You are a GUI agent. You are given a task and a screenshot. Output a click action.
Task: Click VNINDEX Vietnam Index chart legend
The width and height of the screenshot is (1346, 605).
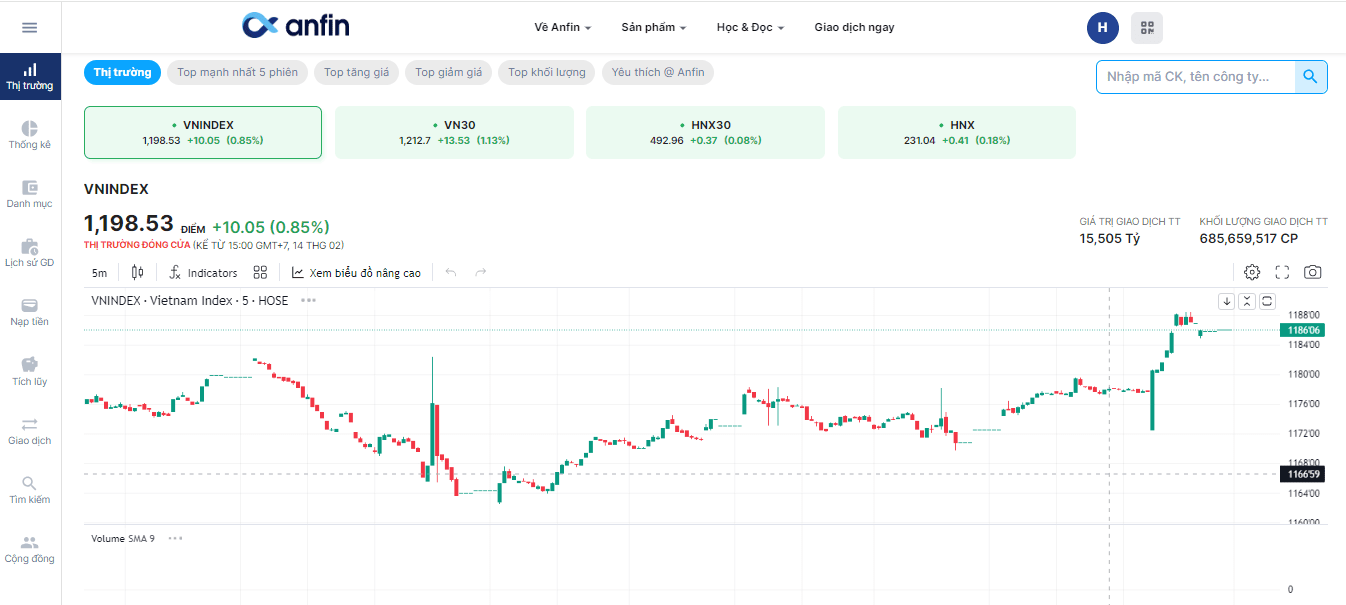(189, 300)
